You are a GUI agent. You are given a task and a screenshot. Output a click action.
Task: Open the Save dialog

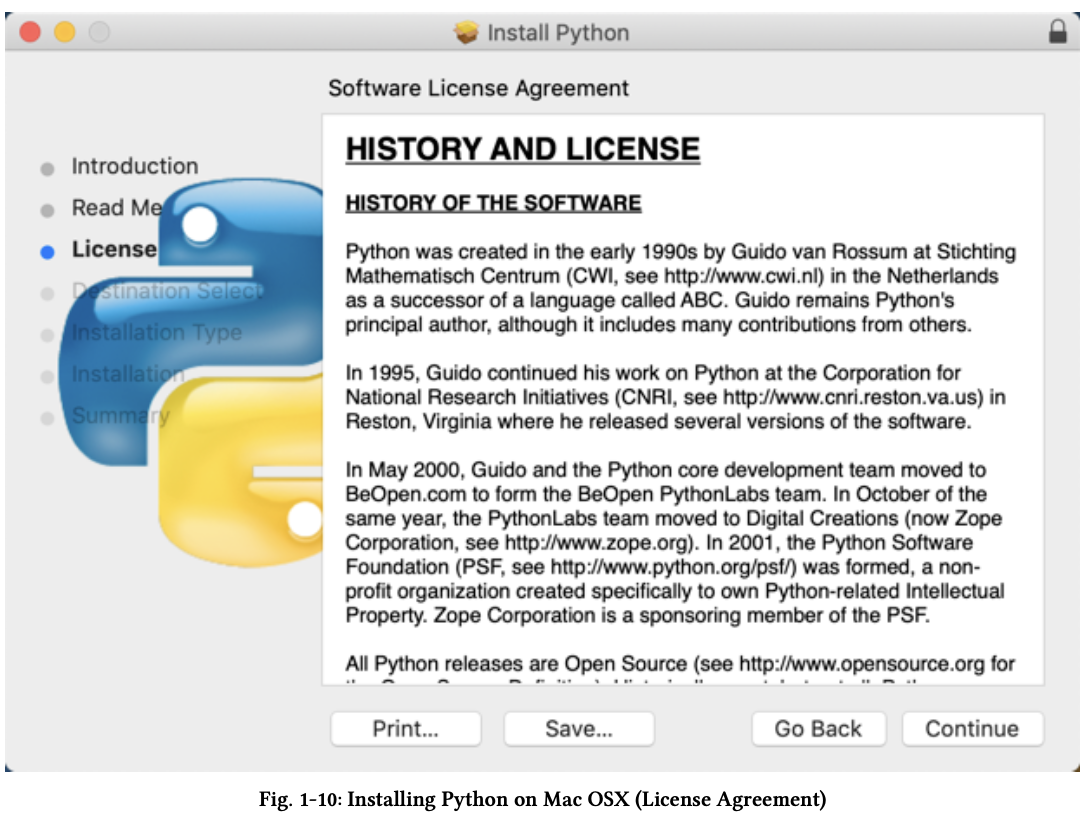(578, 728)
